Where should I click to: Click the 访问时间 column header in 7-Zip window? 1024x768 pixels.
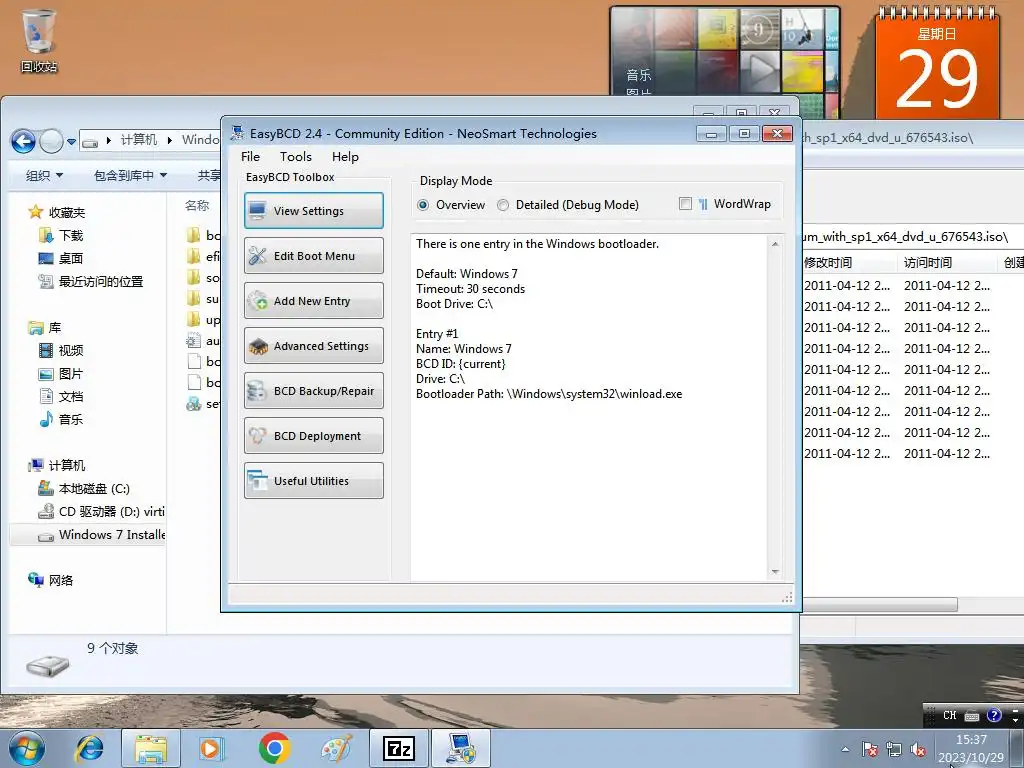click(x=927, y=263)
